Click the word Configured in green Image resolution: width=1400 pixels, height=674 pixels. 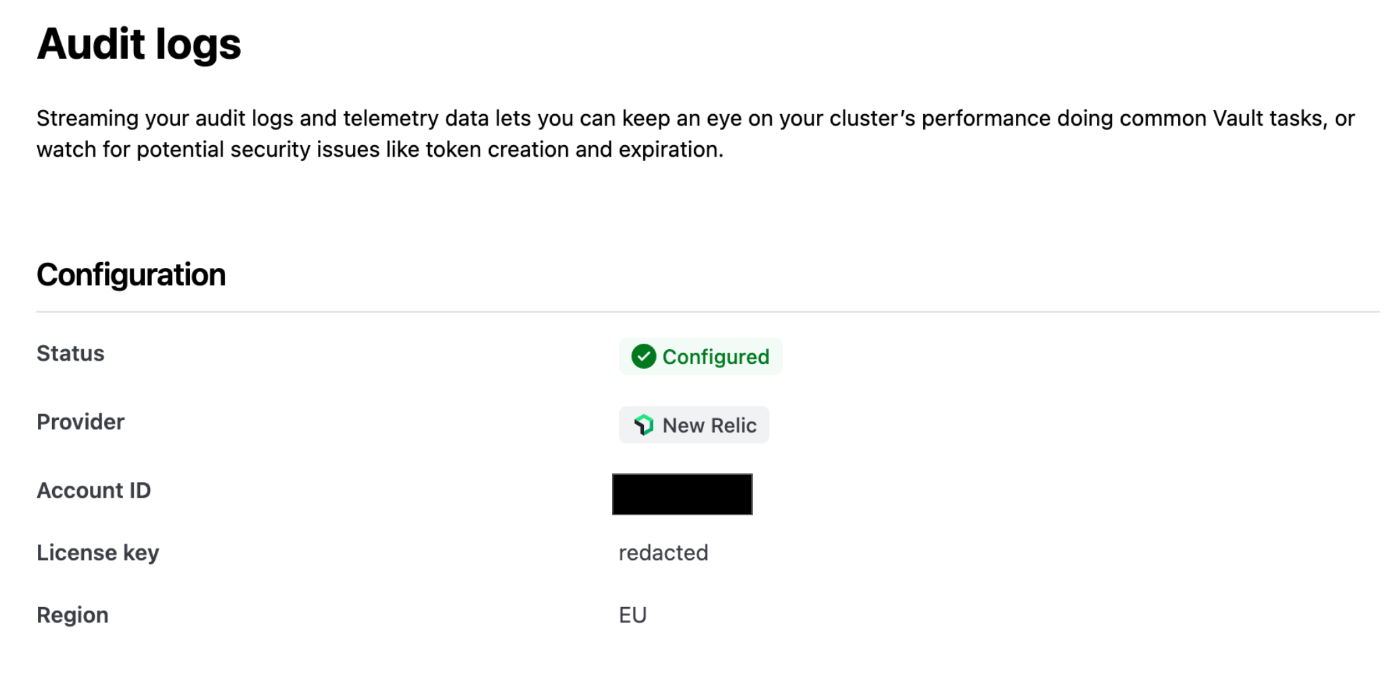point(716,357)
